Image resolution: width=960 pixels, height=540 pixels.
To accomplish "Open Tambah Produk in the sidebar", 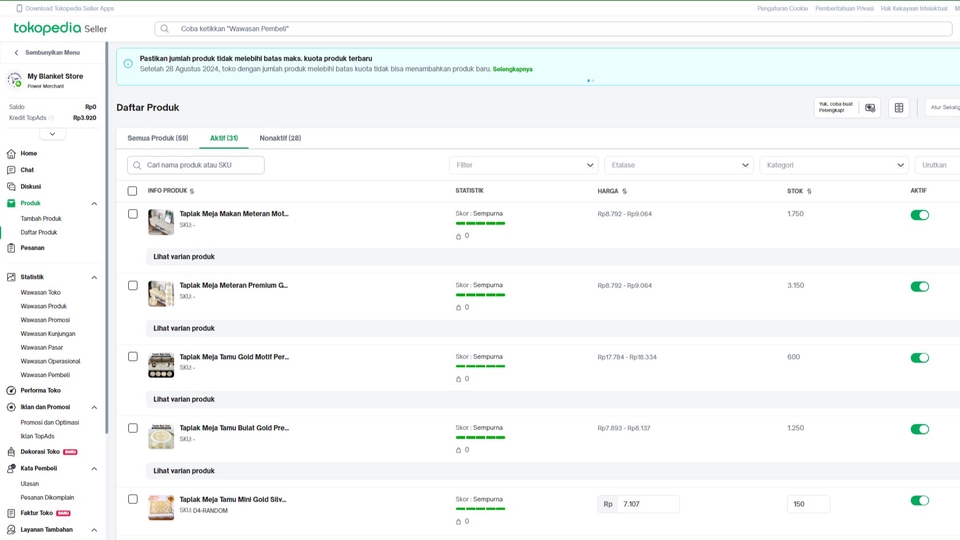I will 41,219.
